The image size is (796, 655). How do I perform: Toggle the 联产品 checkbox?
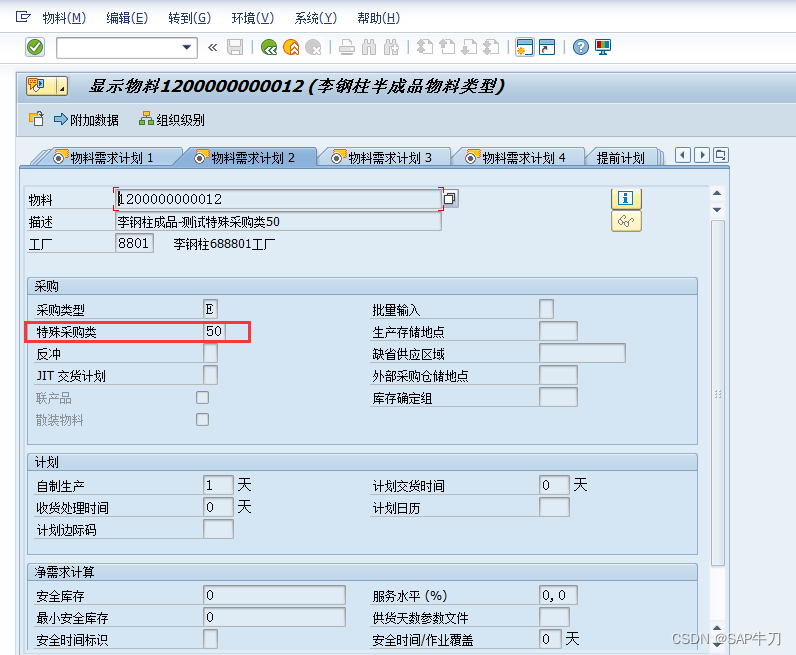pyautogui.click(x=203, y=398)
